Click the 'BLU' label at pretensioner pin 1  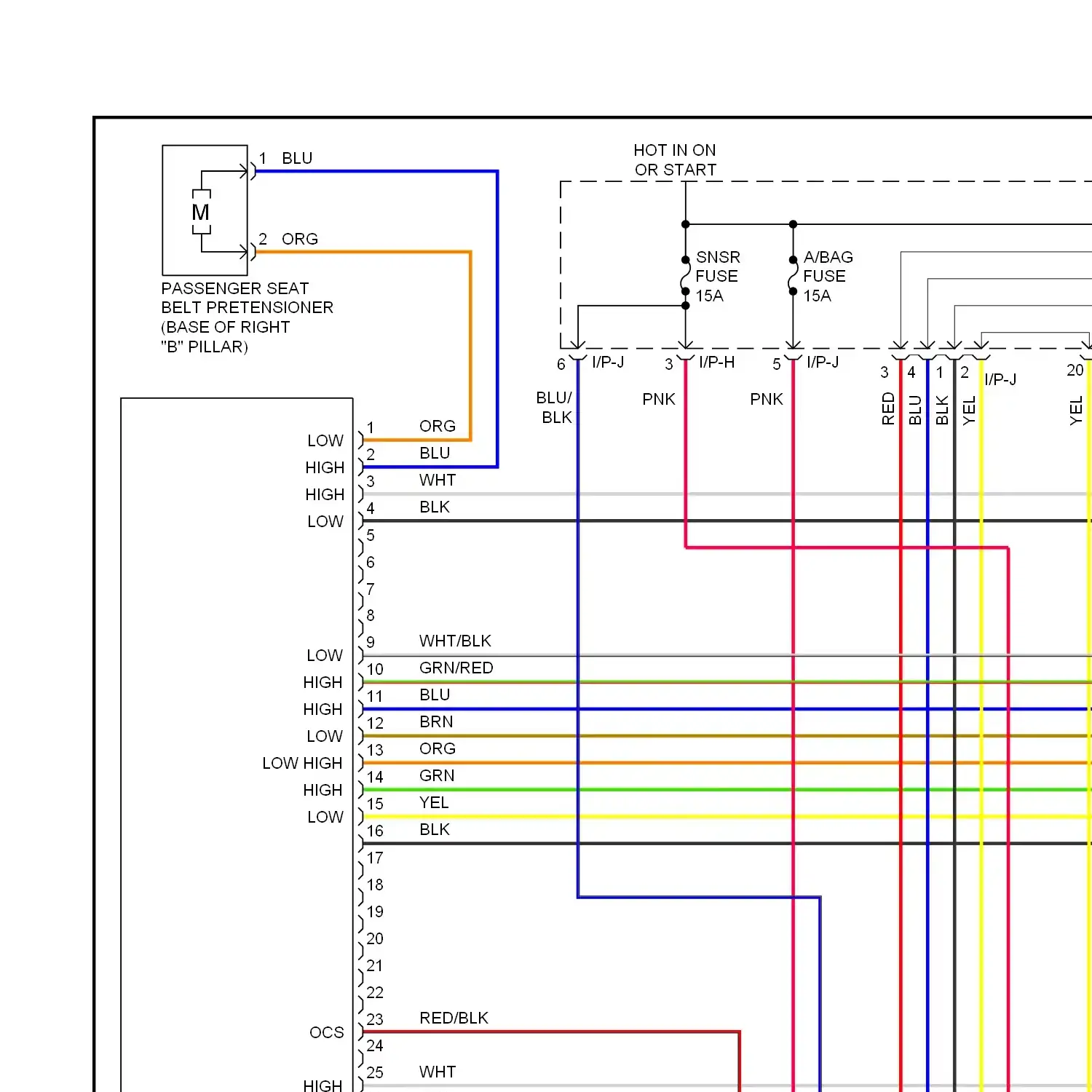(297, 159)
